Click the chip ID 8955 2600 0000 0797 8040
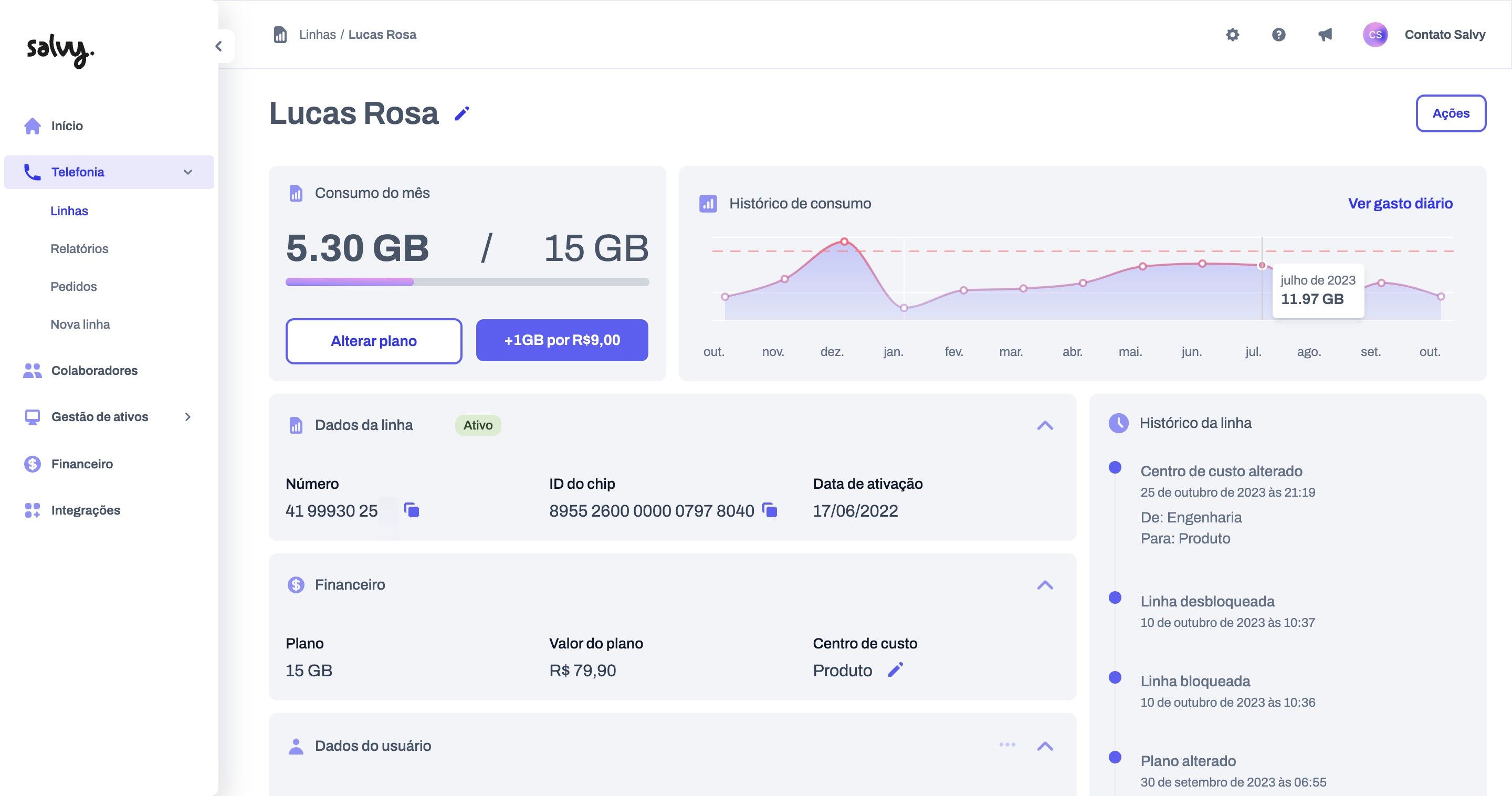The width and height of the screenshot is (1512, 796). tap(652, 511)
